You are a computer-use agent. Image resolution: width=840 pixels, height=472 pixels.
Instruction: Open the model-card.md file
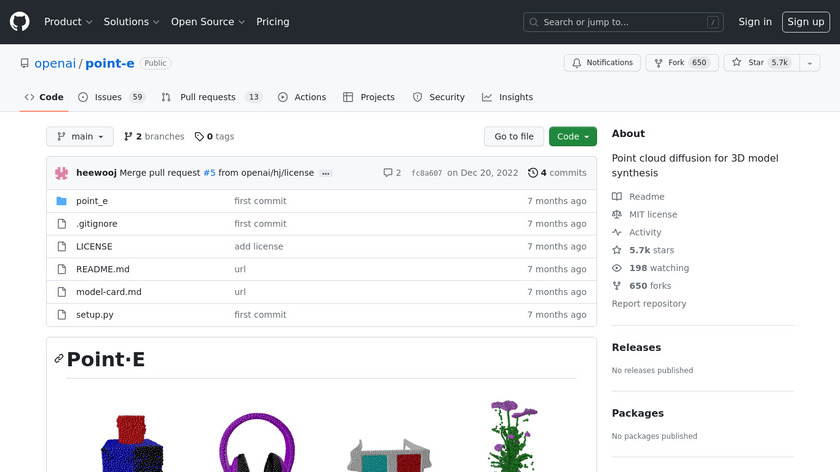[109, 292]
